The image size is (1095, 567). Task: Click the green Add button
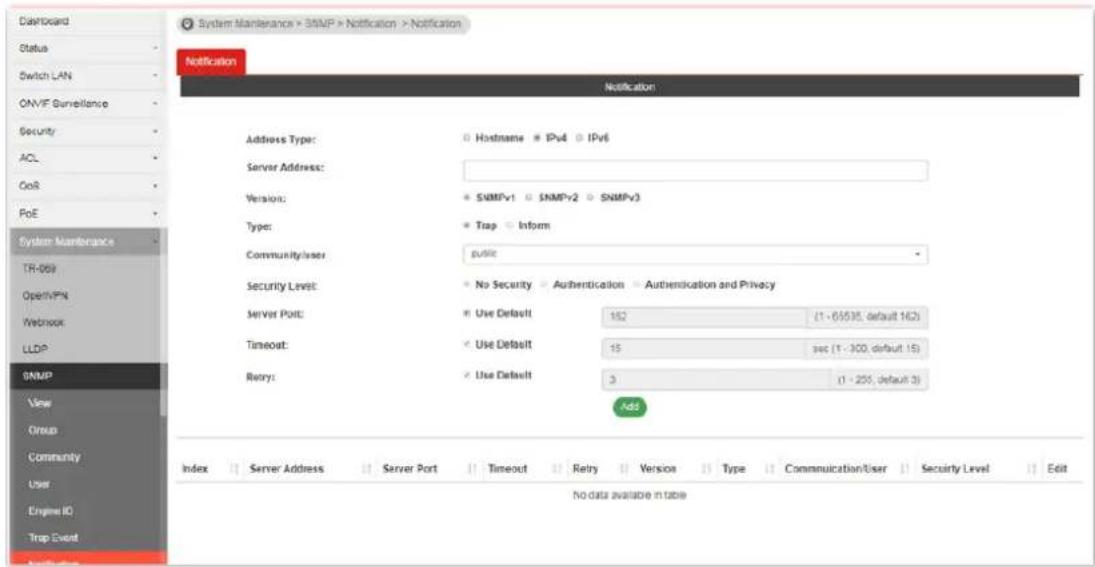click(630, 408)
